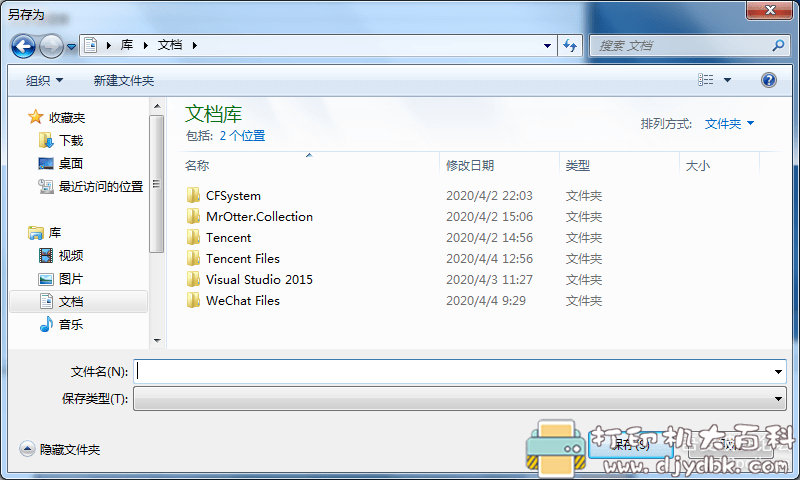Click the navigation pane scrollbar thumb
The image size is (800, 480).
click(x=157, y=184)
